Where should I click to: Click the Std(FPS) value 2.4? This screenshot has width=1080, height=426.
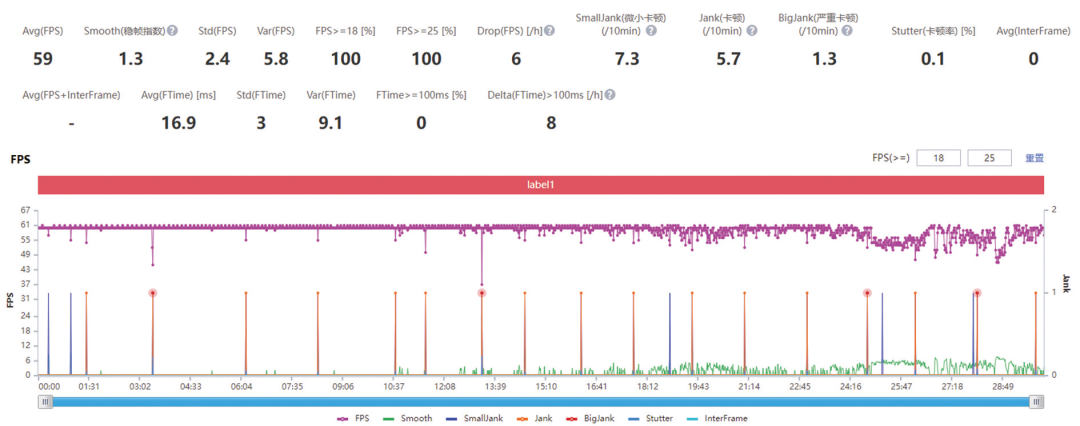coord(217,59)
